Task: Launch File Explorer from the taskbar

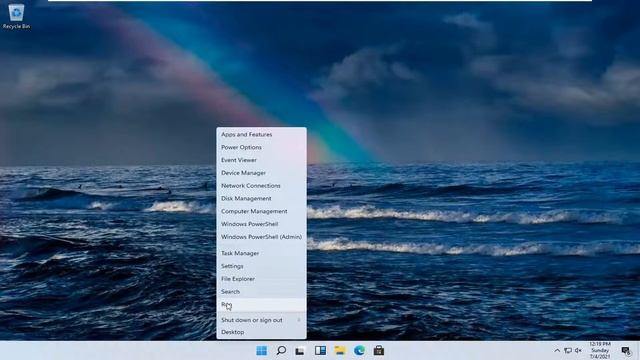Action: coord(340,351)
